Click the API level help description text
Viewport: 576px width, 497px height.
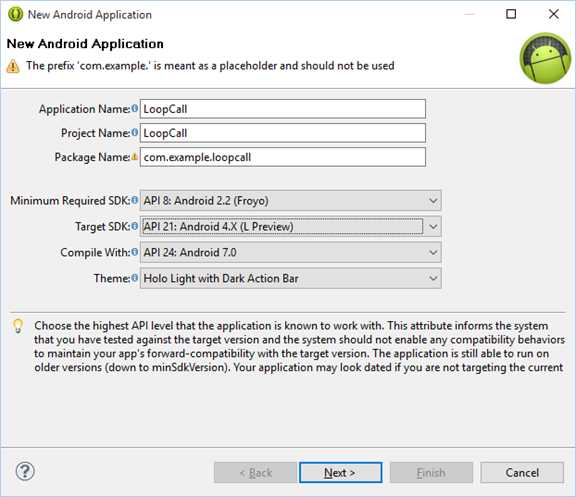pos(299,346)
